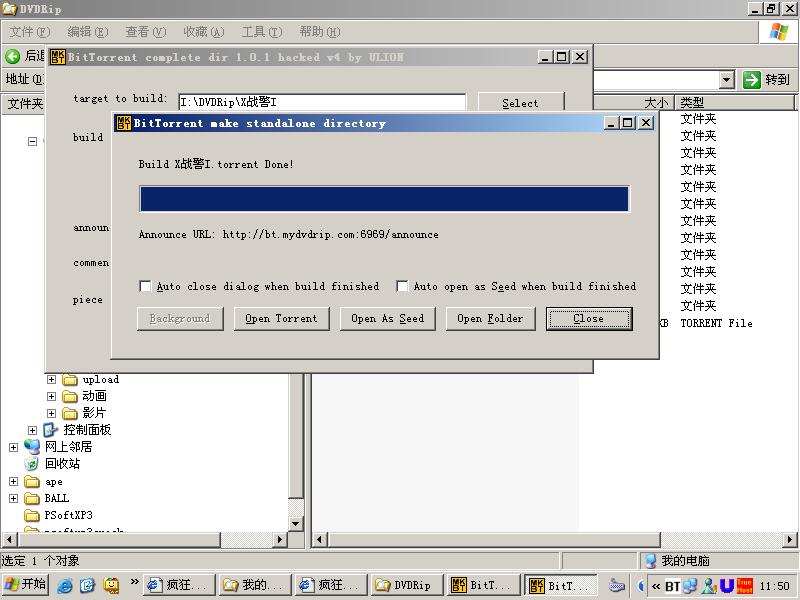Show hidden quick launch items with the » chevron
The width and height of the screenshot is (800, 600).
(x=134, y=582)
